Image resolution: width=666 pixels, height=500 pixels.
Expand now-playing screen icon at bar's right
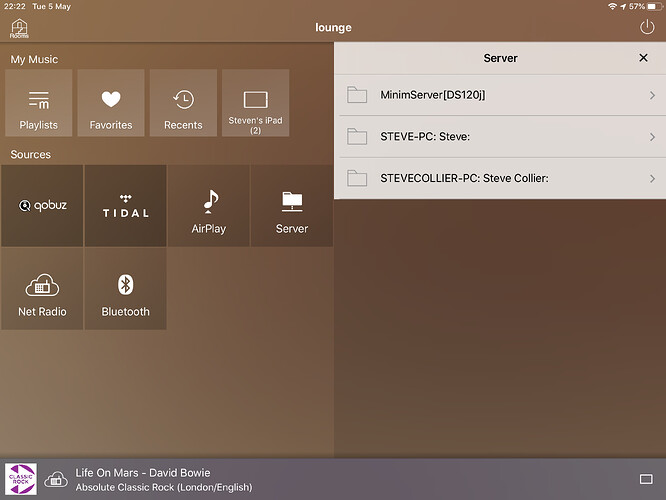[x=646, y=479]
